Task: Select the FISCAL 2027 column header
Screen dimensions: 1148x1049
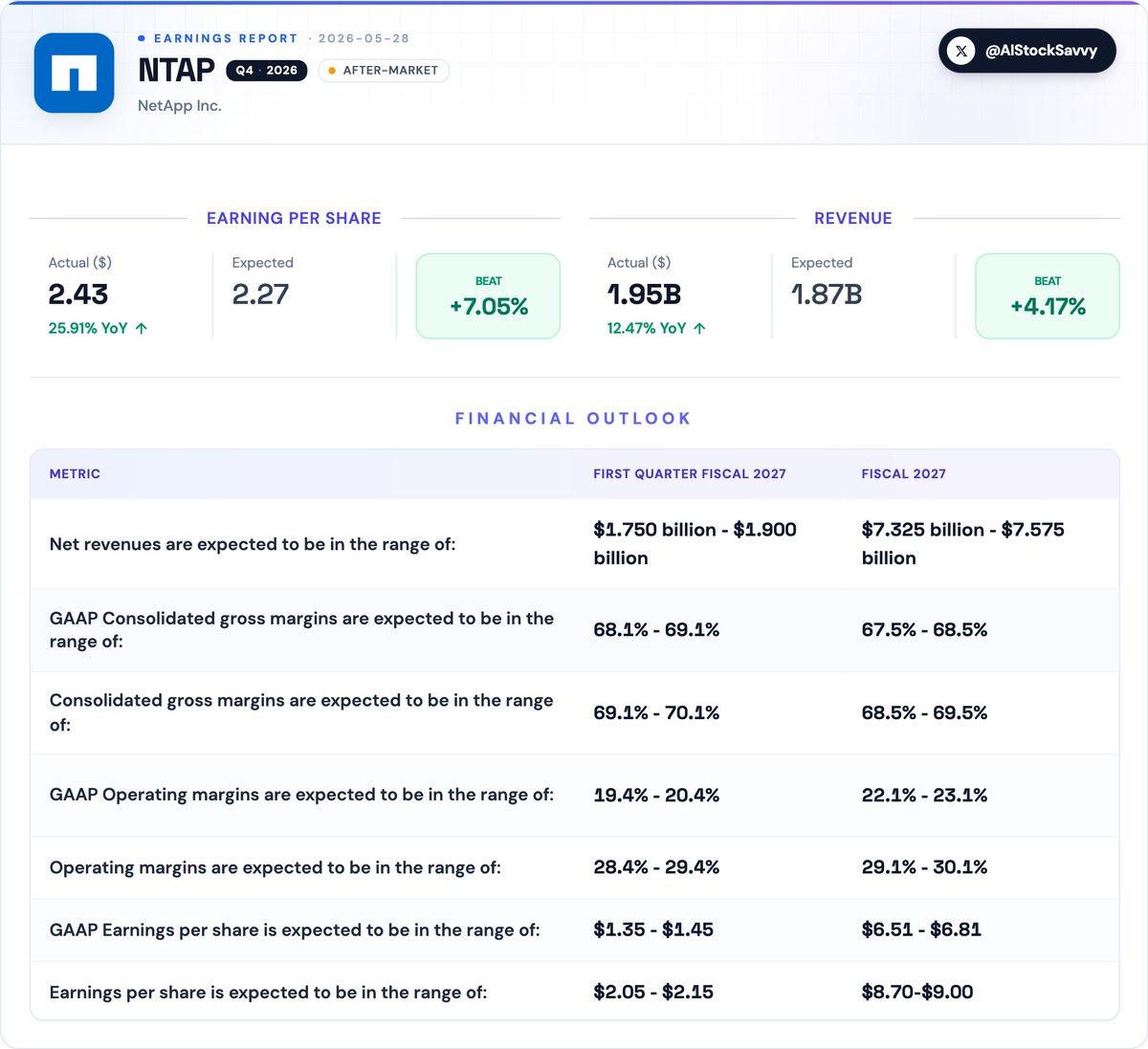Action: (904, 474)
